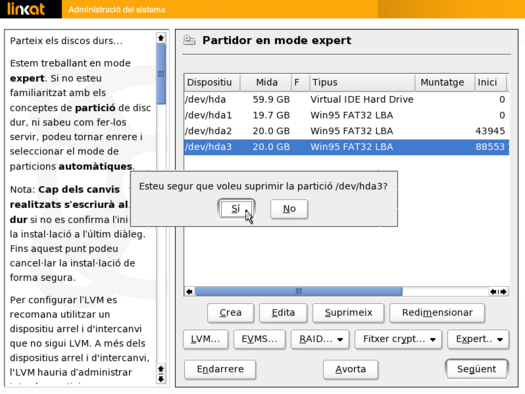The image size is (525, 394).
Task: Click the help panel scroll-up arrow
Action: [161, 38]
